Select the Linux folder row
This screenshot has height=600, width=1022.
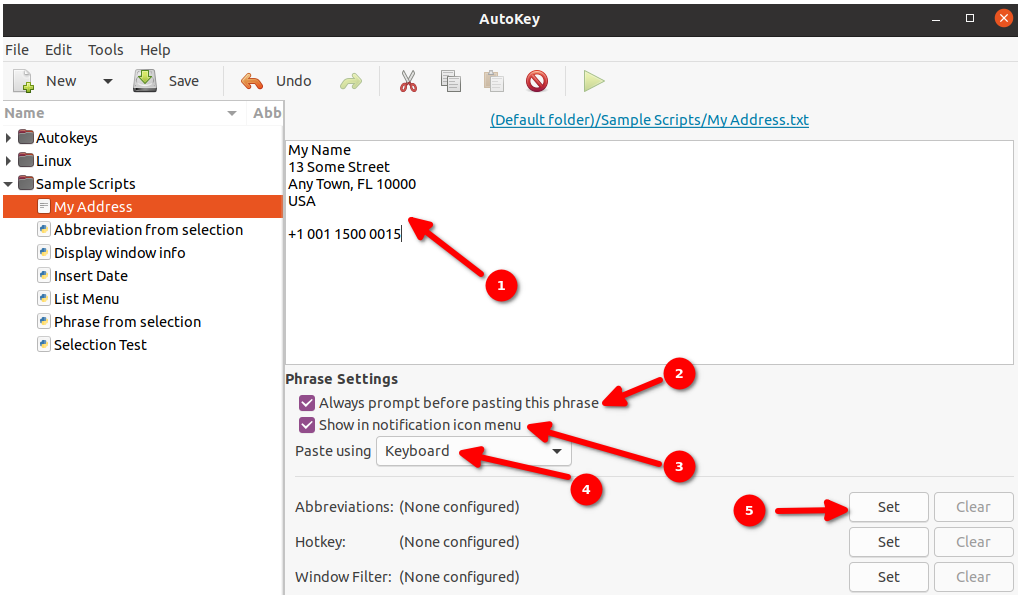click(x=143, y=160)
